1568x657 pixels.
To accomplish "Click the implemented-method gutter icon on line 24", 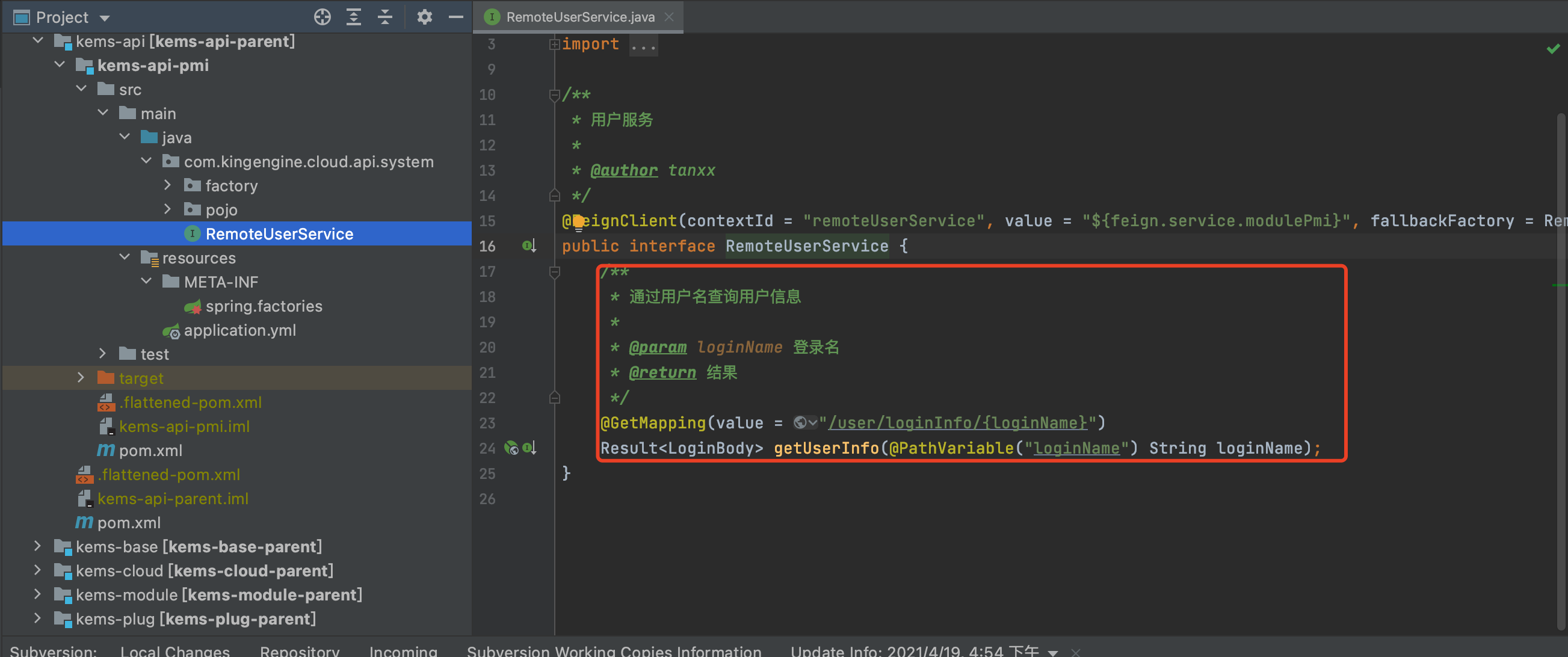I will click(x=529, y=448).
